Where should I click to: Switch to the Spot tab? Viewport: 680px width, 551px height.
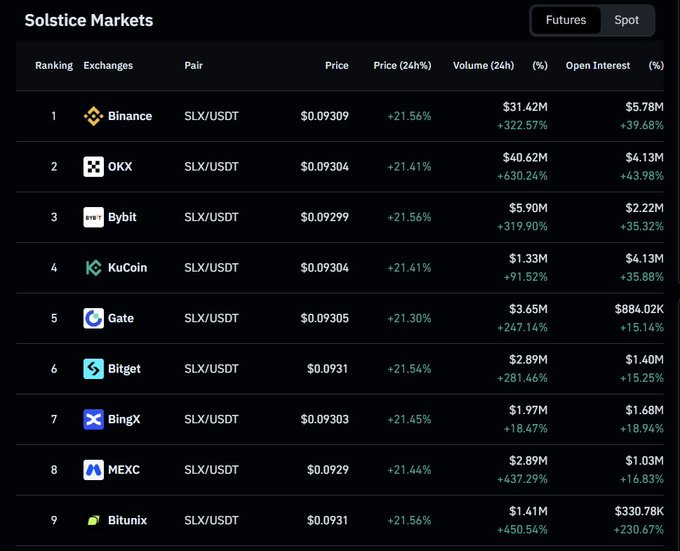[x=626, y=20]
